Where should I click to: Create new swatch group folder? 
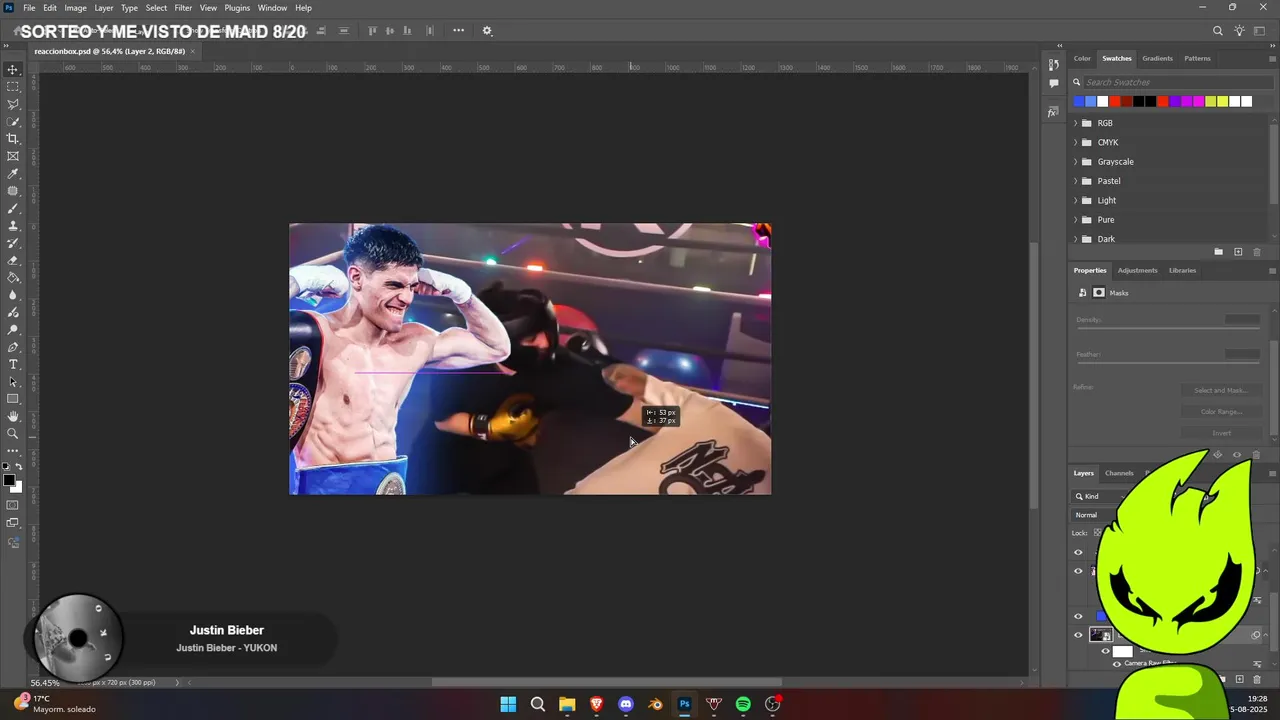1218,252
